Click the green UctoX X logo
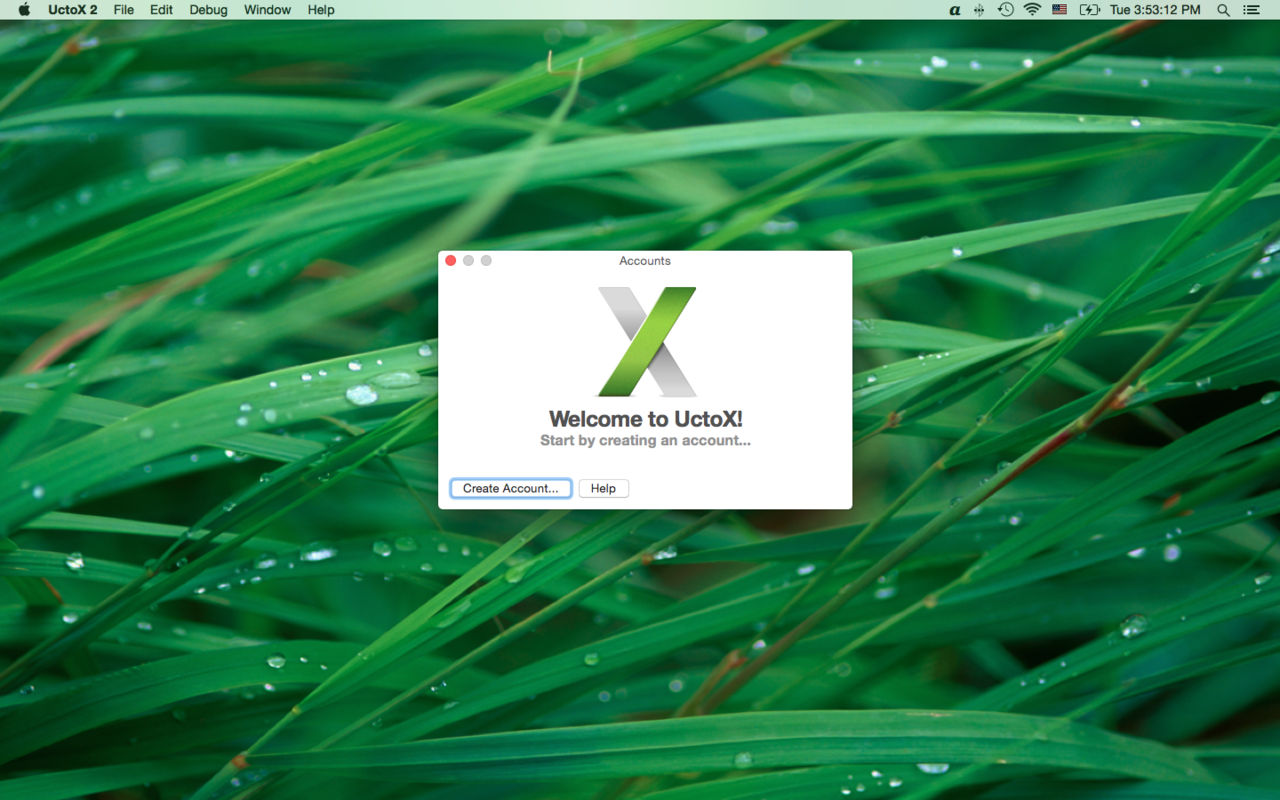 tap(647, 341)
